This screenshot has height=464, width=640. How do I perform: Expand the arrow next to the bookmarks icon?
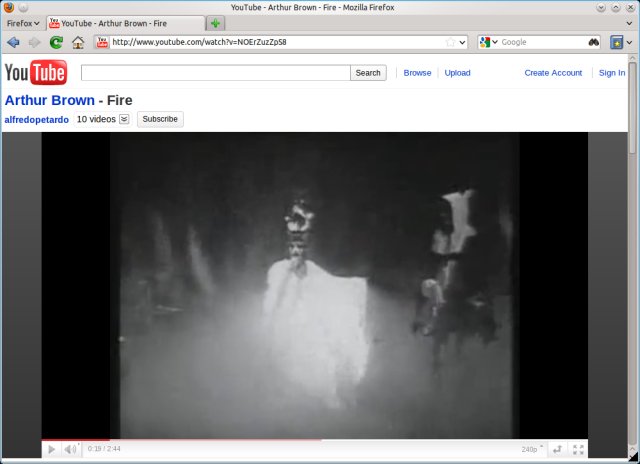[x=629, y=42]
